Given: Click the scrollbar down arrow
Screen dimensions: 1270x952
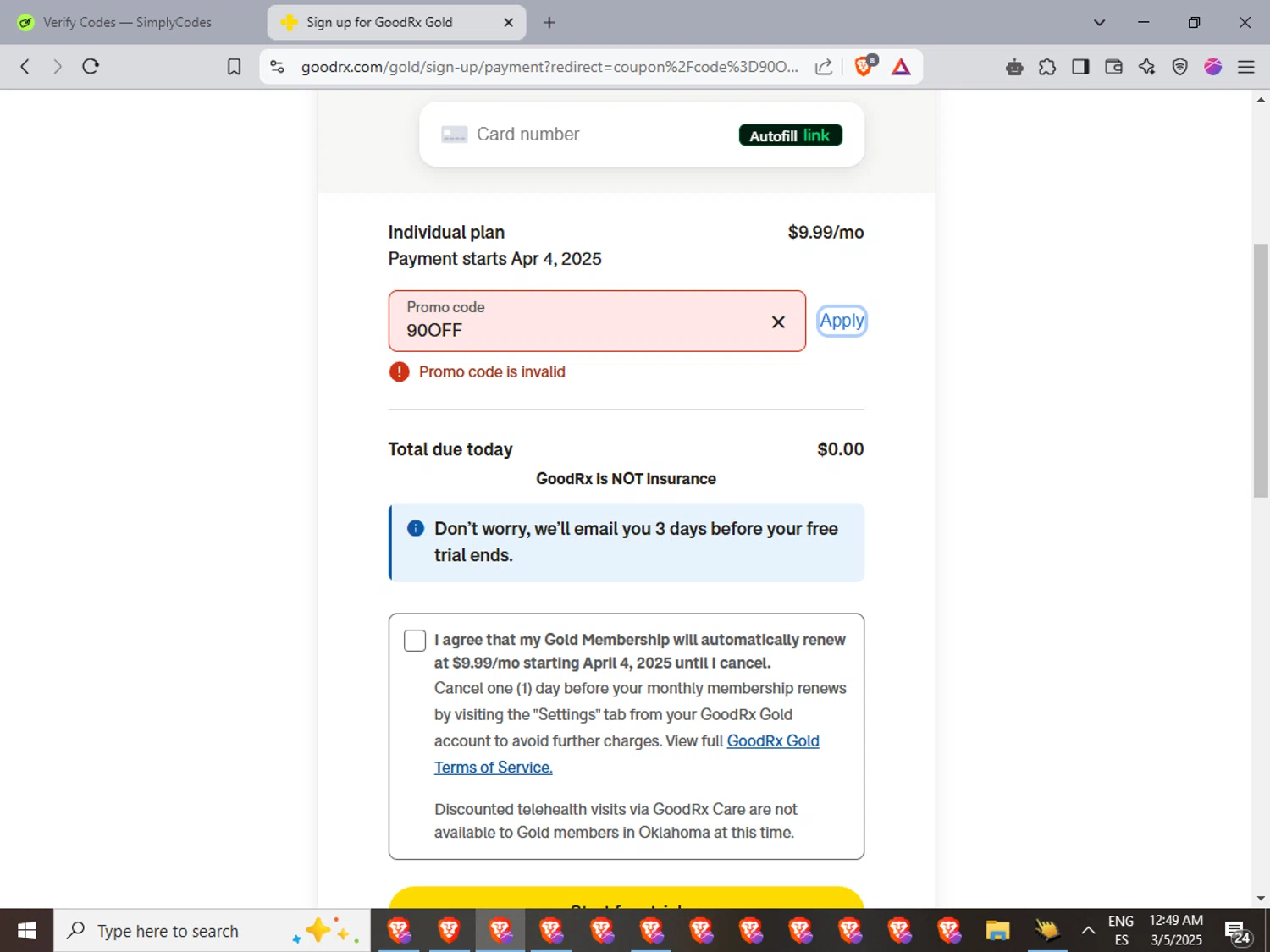Looking at the screenshot, I should 1261,899.
